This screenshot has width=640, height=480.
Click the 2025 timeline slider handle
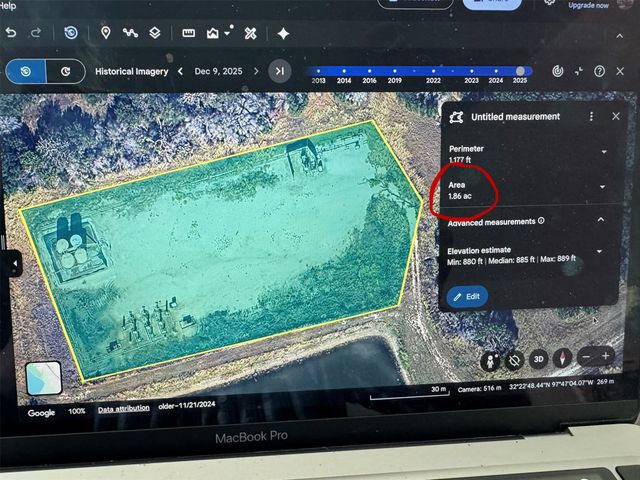point(520,71)
